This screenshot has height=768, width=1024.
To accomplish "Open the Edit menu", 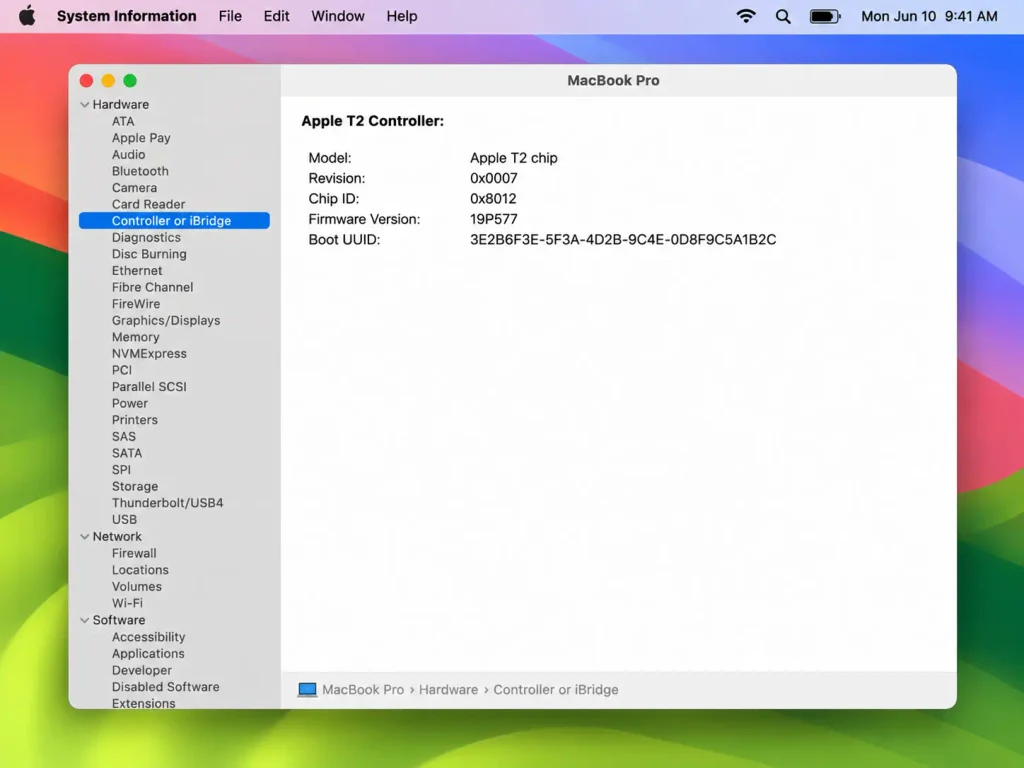I will point(276,16).
